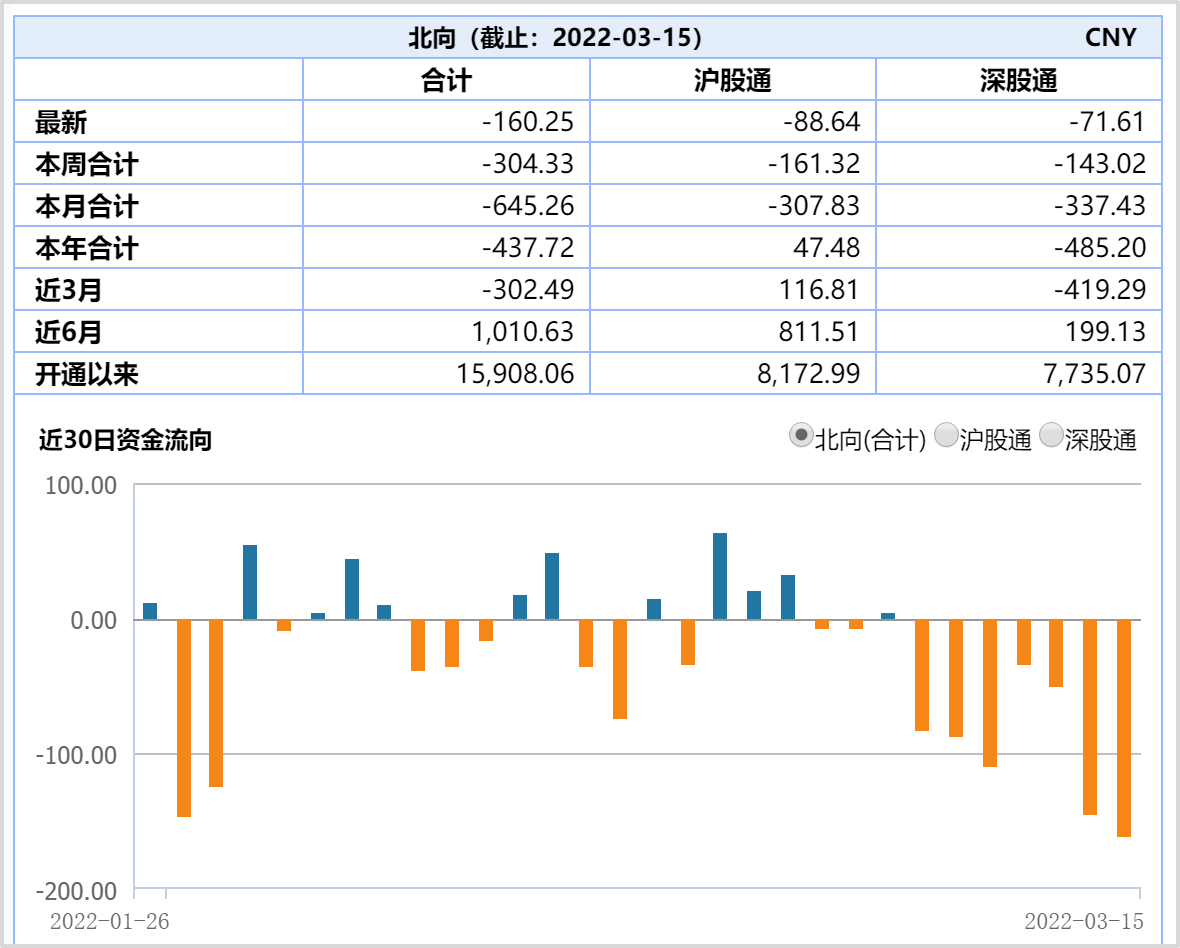Click the 北向 (截止: 2022-03-15) title
This screenshot has height=948, width=1180.
[555, 38]
